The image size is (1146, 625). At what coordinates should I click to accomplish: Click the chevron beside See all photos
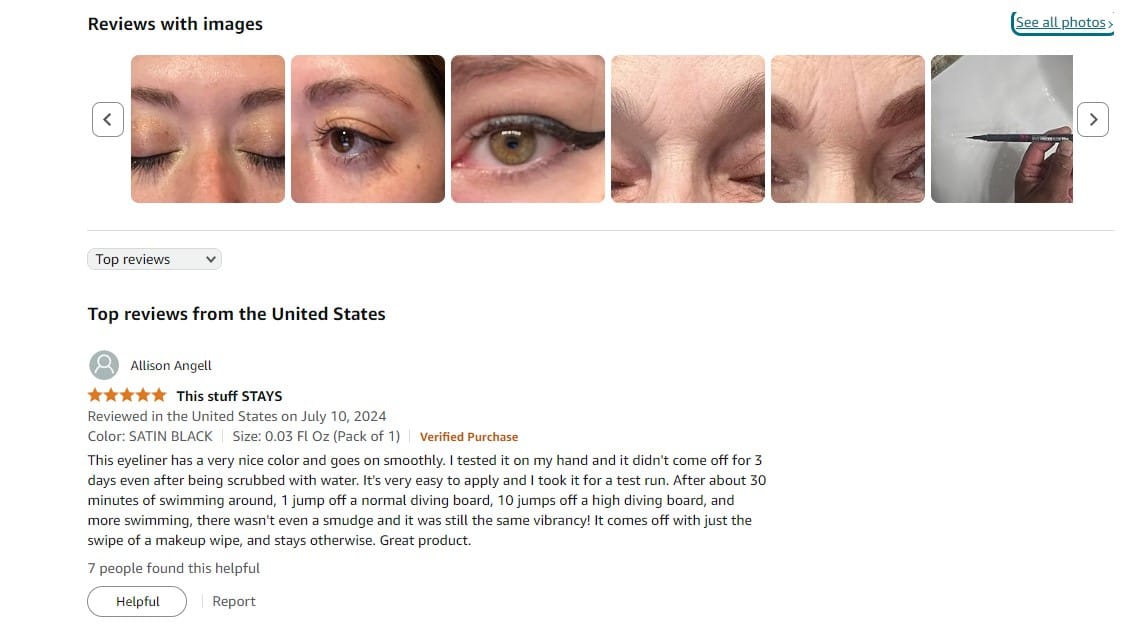coord(1110,24)
